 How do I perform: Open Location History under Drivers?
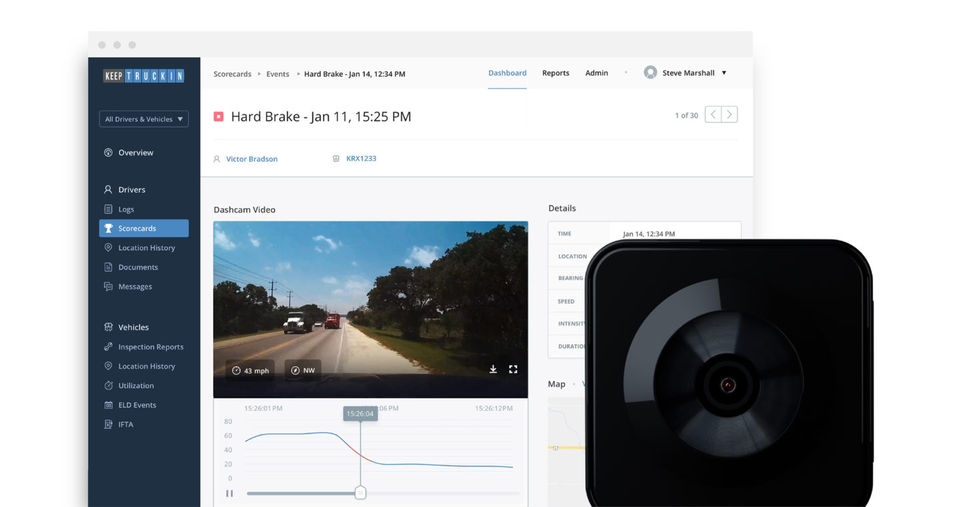tap(146, 248)
